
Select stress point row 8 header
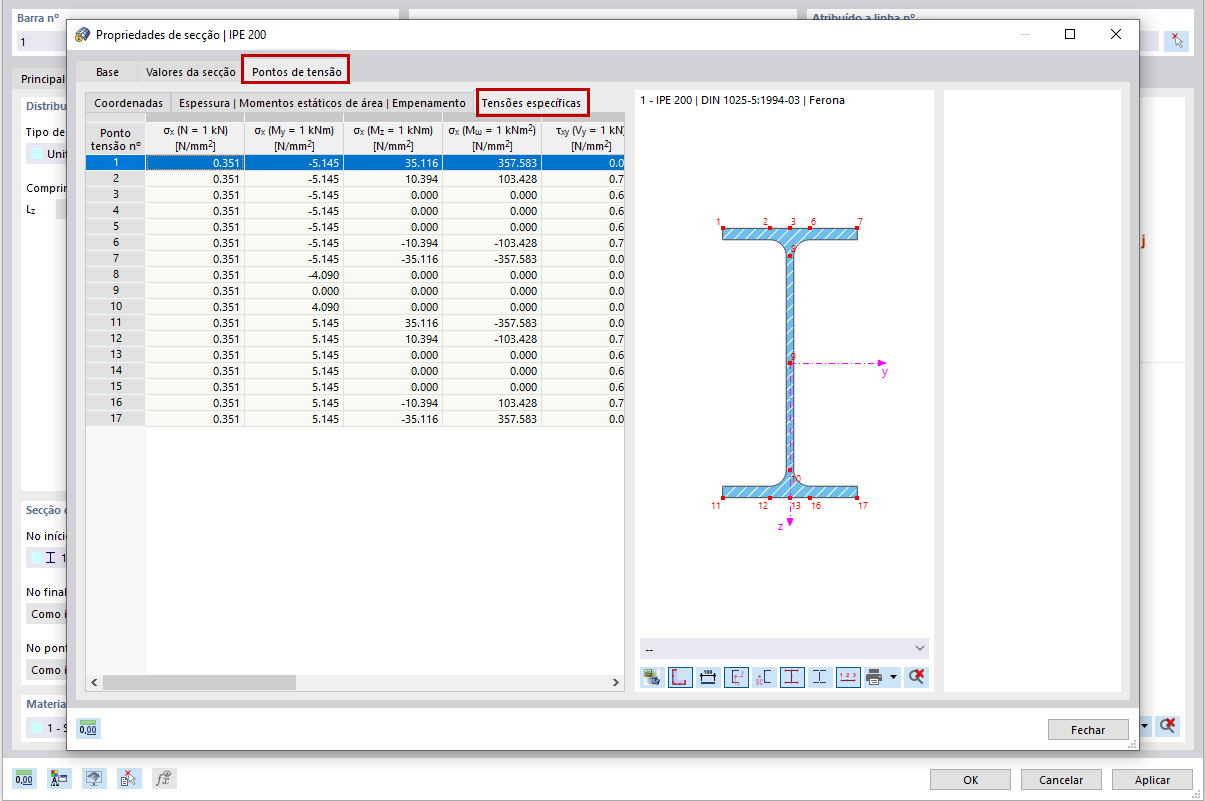point(116,274)
